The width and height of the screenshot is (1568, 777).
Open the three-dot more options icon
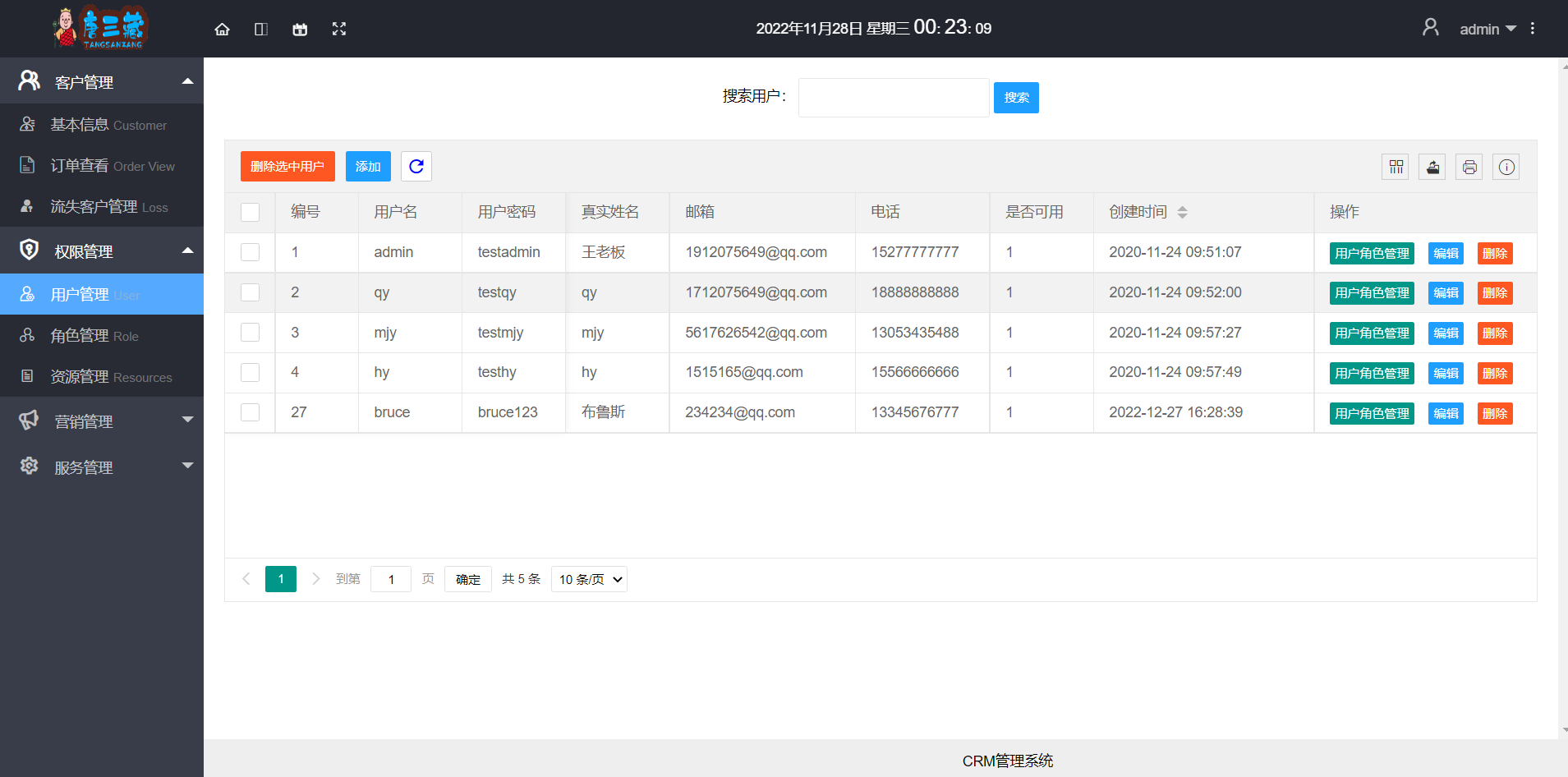(1532, 29)
